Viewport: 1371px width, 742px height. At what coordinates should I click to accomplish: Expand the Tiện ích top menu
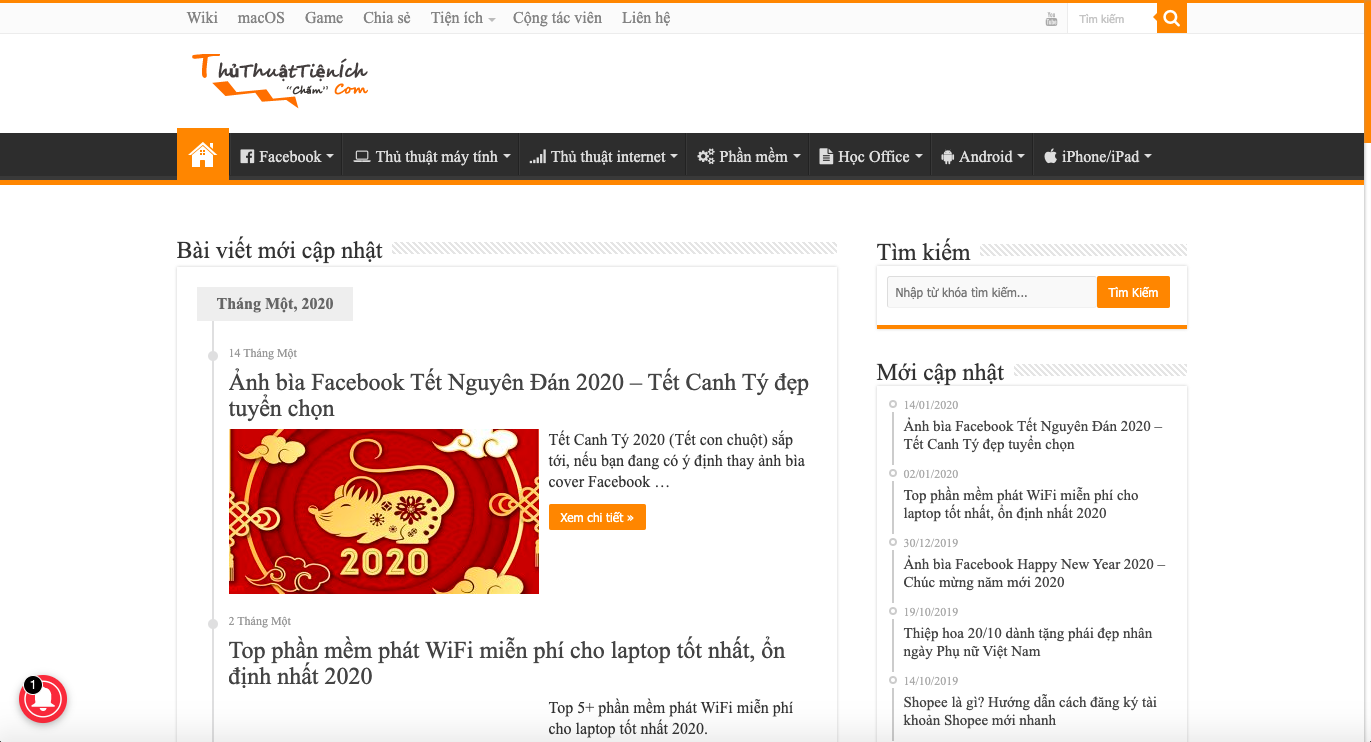click(x=462, y=18)
